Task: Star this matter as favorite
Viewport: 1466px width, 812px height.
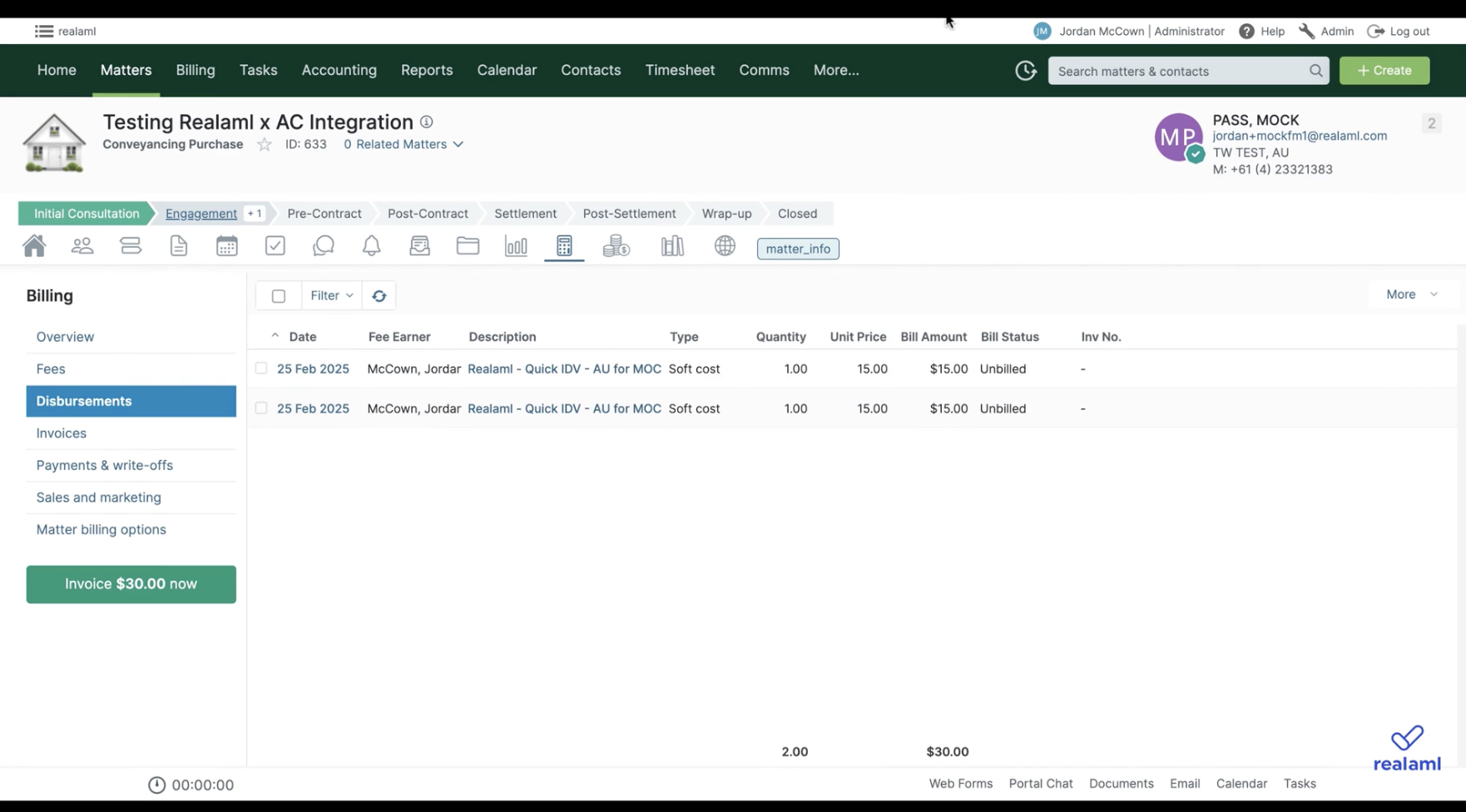Action: click(x=265, y=145)
